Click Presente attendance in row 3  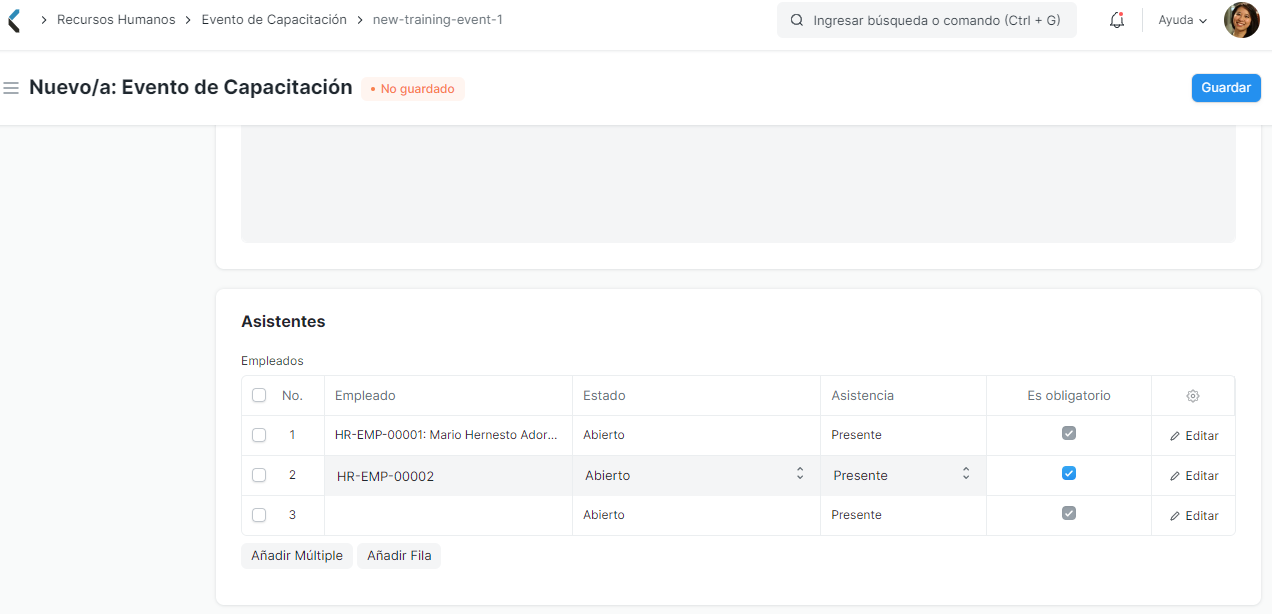857,515
